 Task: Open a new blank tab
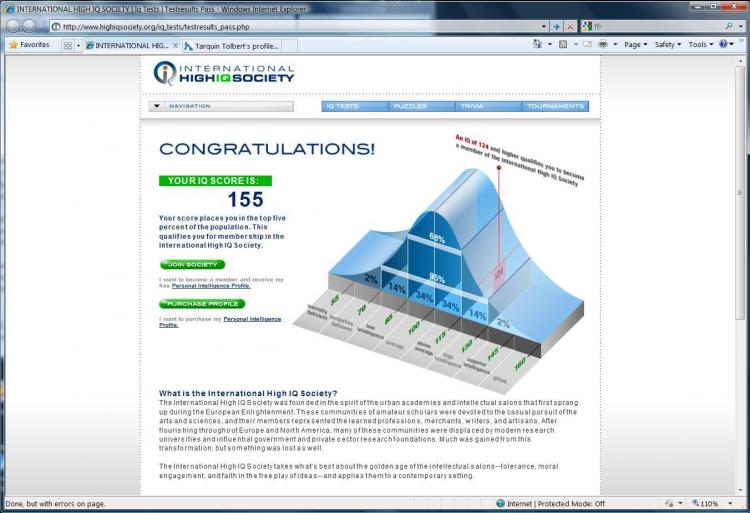pyautogui.click(x=290, y=46)
